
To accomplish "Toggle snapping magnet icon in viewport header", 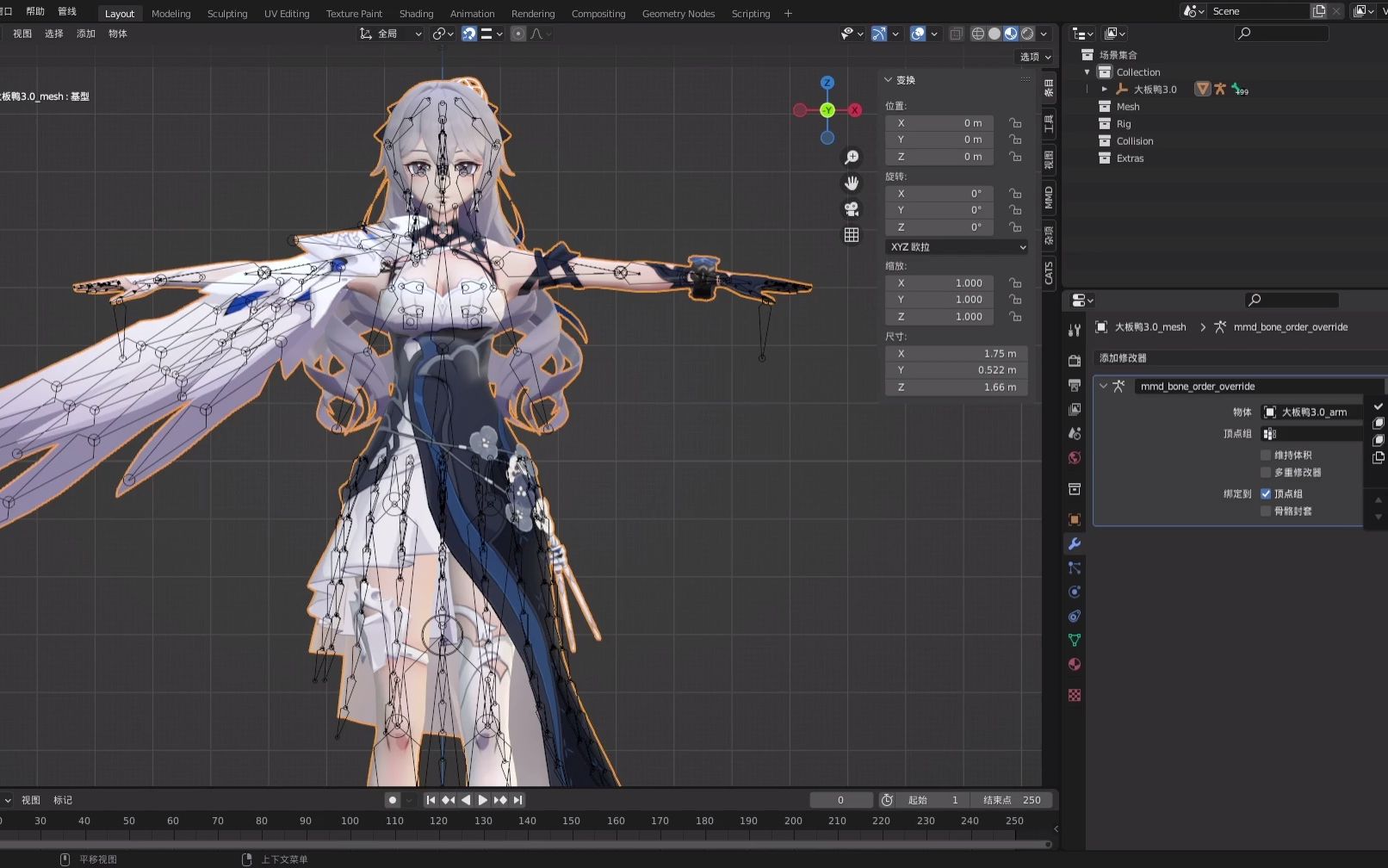I will (x=469, y=34).
